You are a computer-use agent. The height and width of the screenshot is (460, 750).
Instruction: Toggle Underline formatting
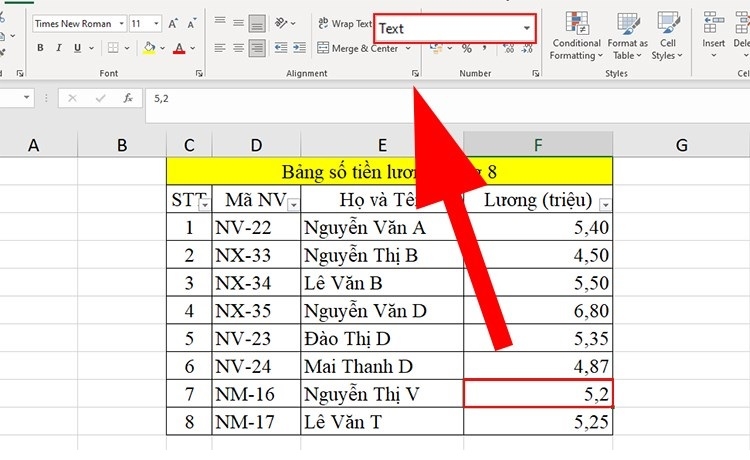tap(77, 48)
